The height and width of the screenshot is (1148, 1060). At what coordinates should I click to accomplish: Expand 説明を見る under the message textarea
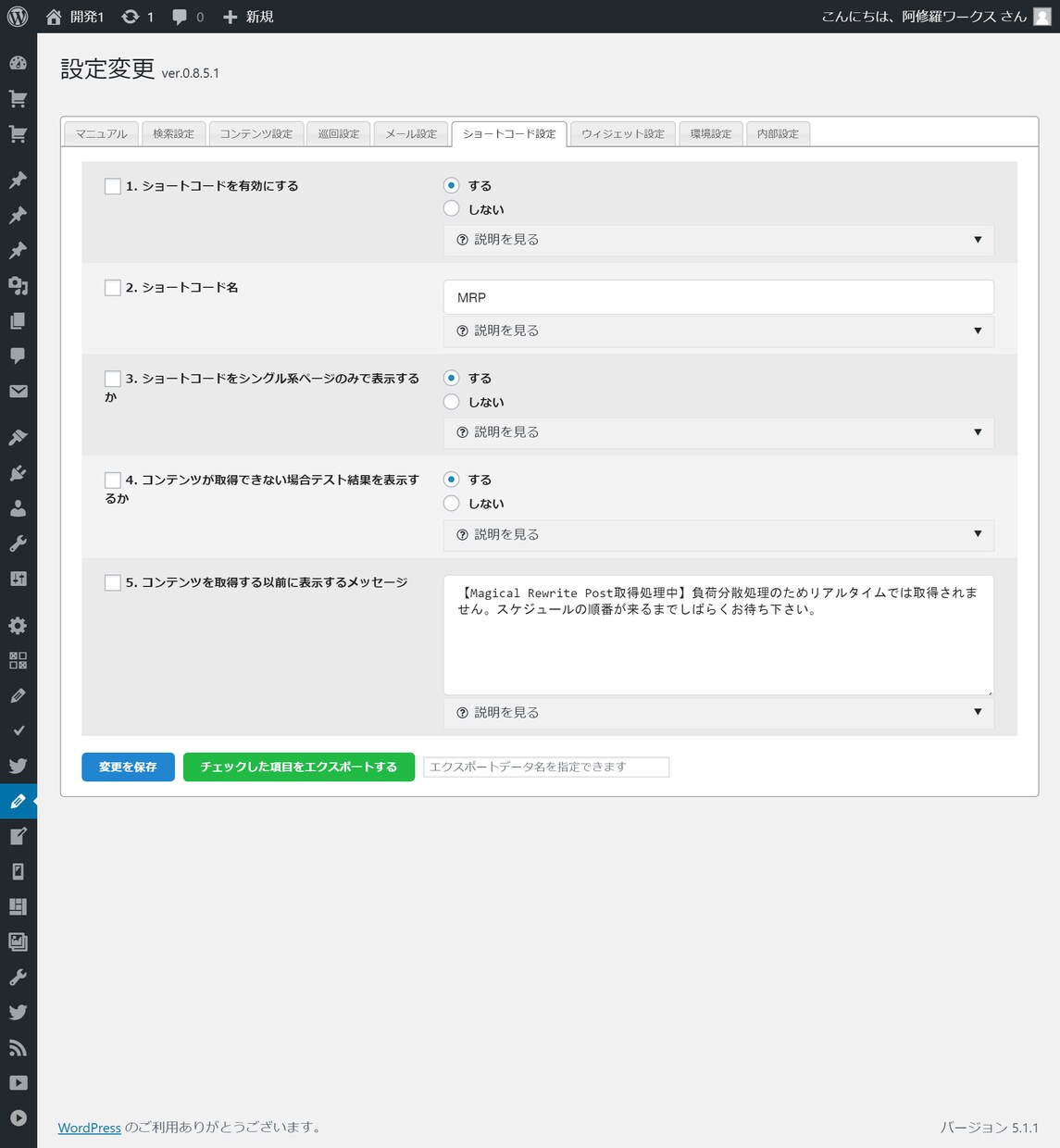click(718, 712)
